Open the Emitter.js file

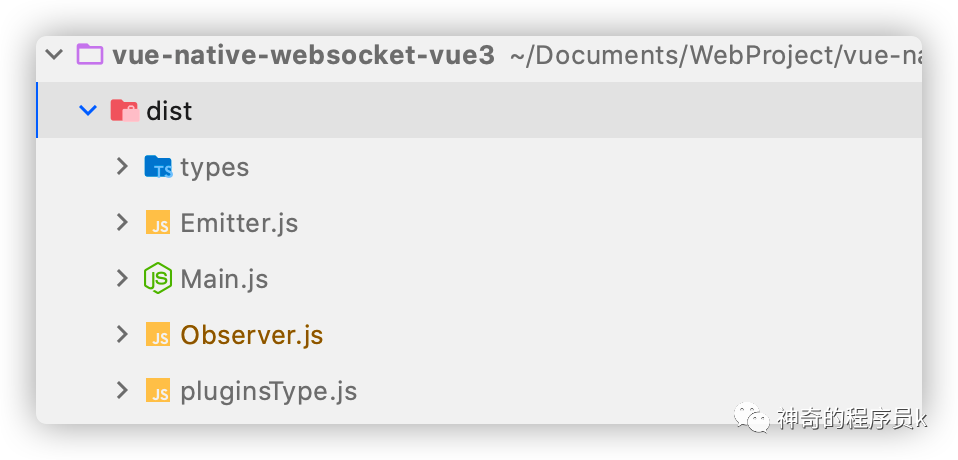click(x=240, y=223)
